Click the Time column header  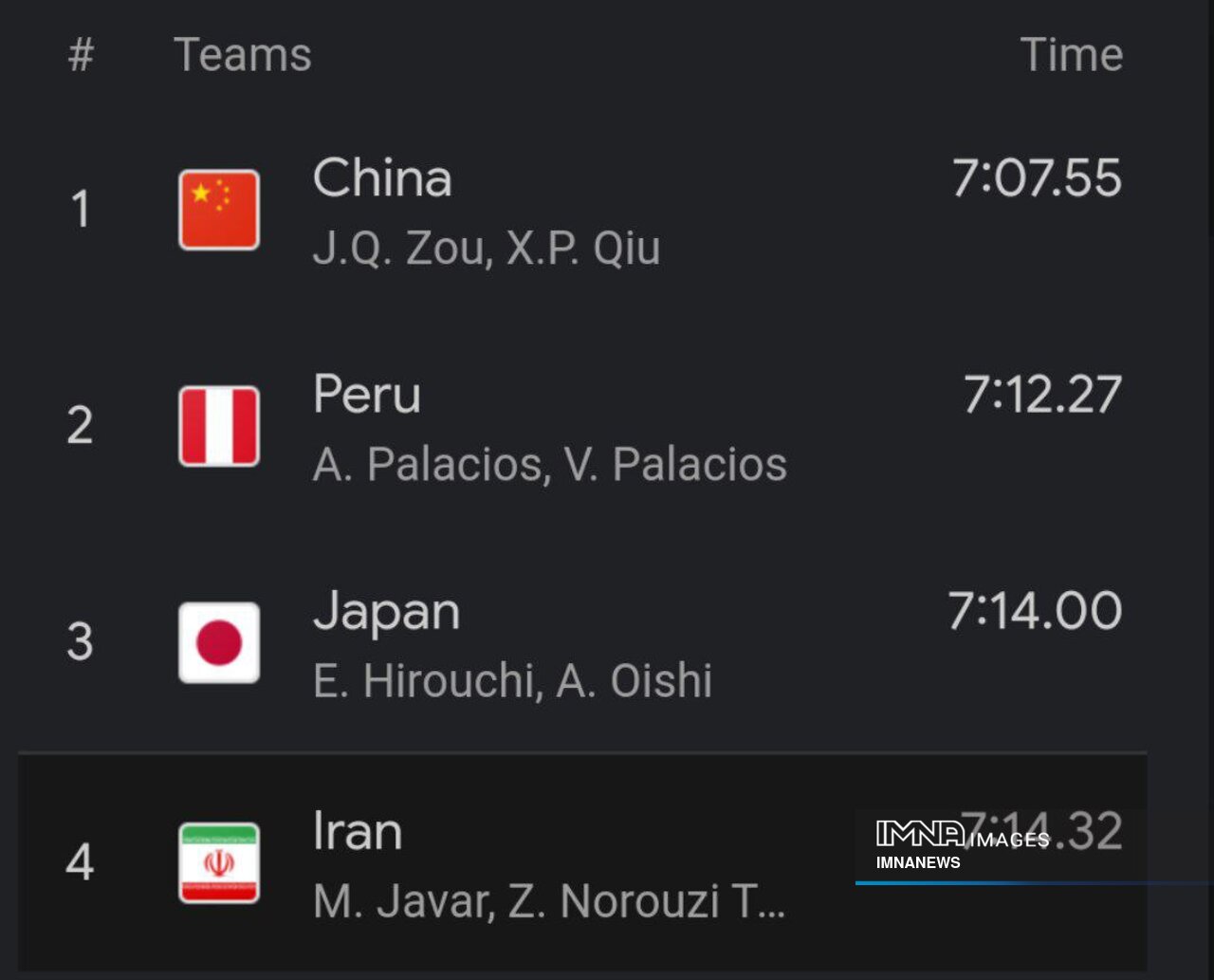[x=1071, y=55]
